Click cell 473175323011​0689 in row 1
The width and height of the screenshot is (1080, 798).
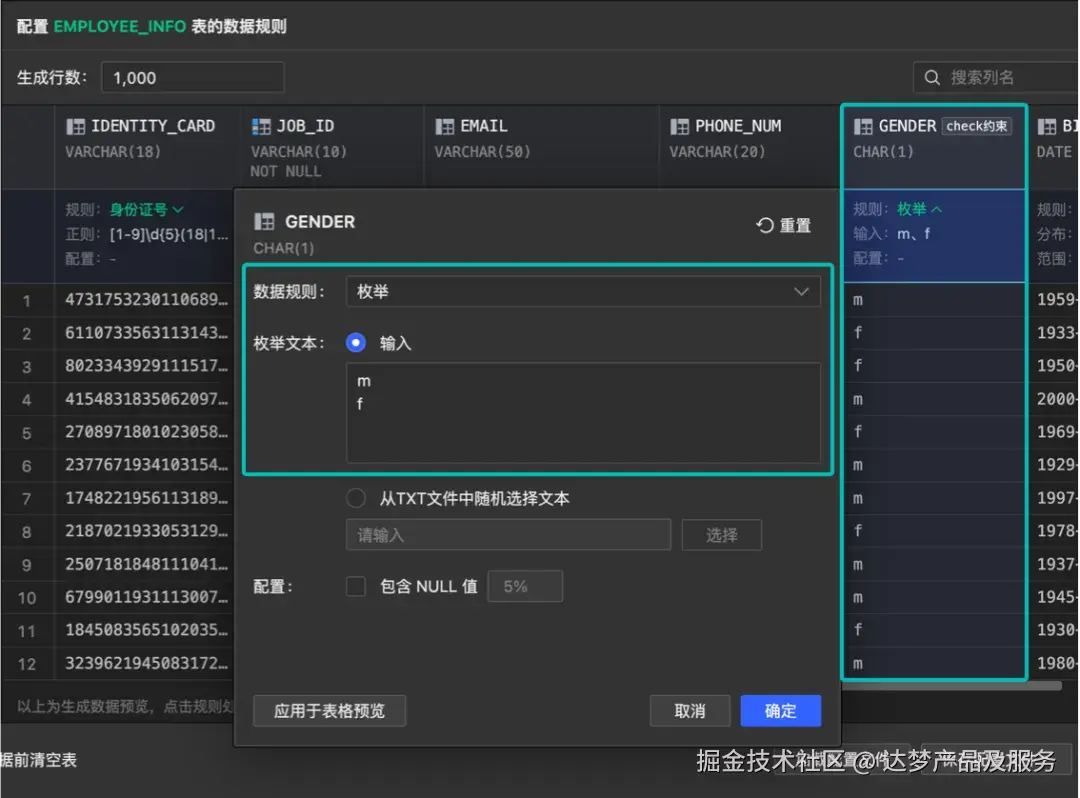pos(146,300)
